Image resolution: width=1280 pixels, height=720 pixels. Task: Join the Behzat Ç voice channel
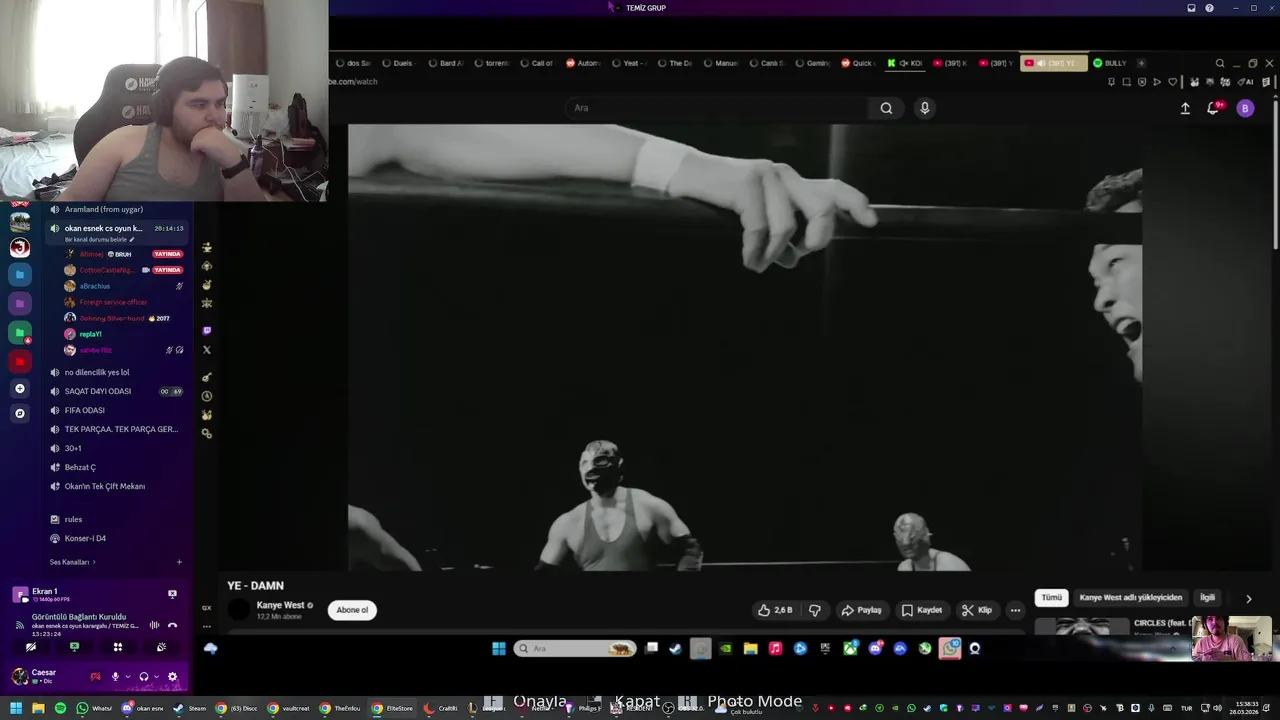[116, 467]
